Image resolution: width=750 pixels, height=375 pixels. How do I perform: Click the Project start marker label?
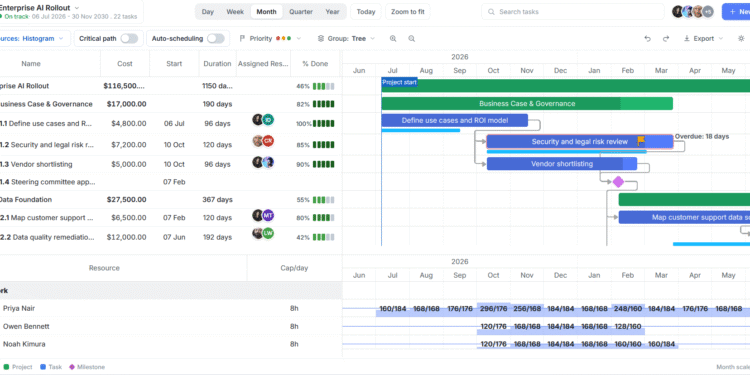click(399, 82)
